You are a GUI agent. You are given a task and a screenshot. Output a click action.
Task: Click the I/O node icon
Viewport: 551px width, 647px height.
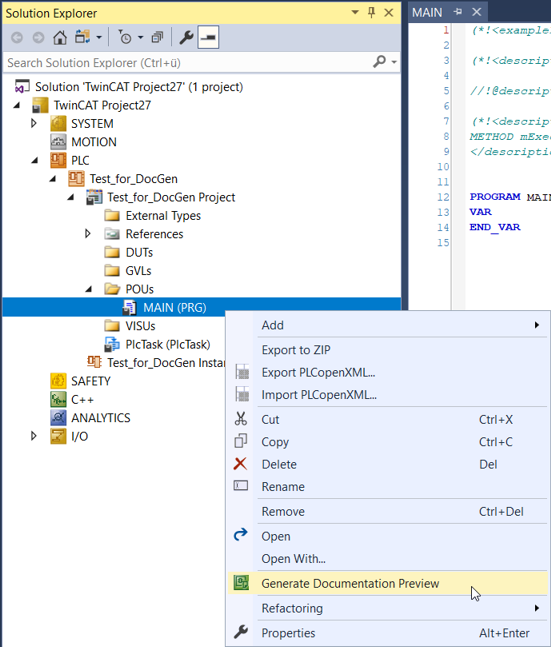58,436
